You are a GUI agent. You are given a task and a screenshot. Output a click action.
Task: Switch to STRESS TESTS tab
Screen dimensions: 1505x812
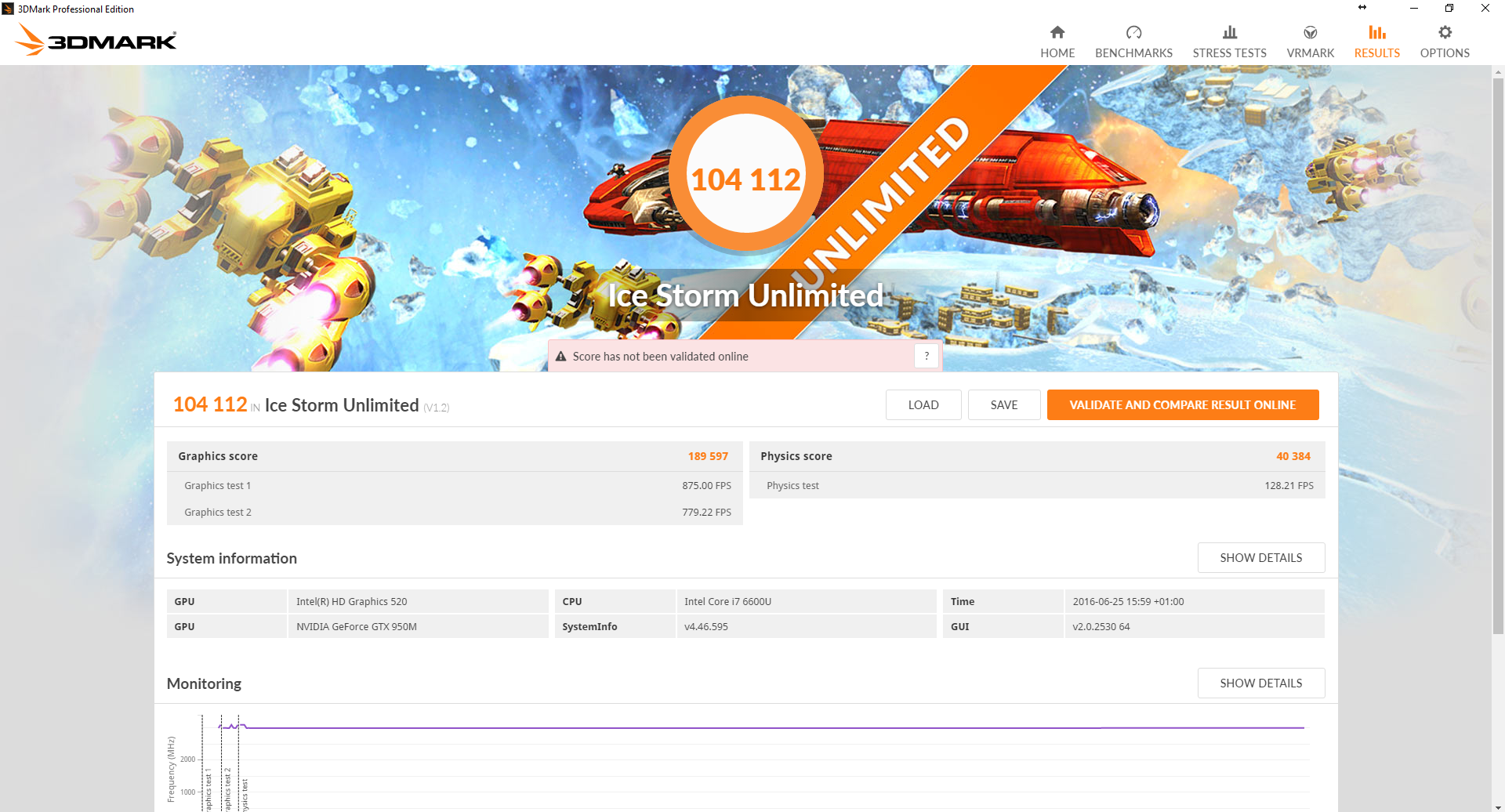[x=1229, y=42]
